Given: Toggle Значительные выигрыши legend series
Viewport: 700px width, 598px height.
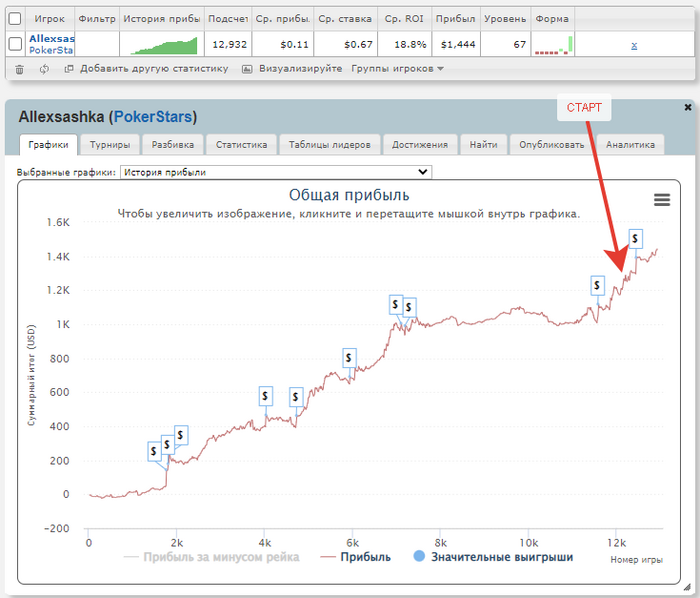Looking at the screenshot, I should (x=493, y=557).
